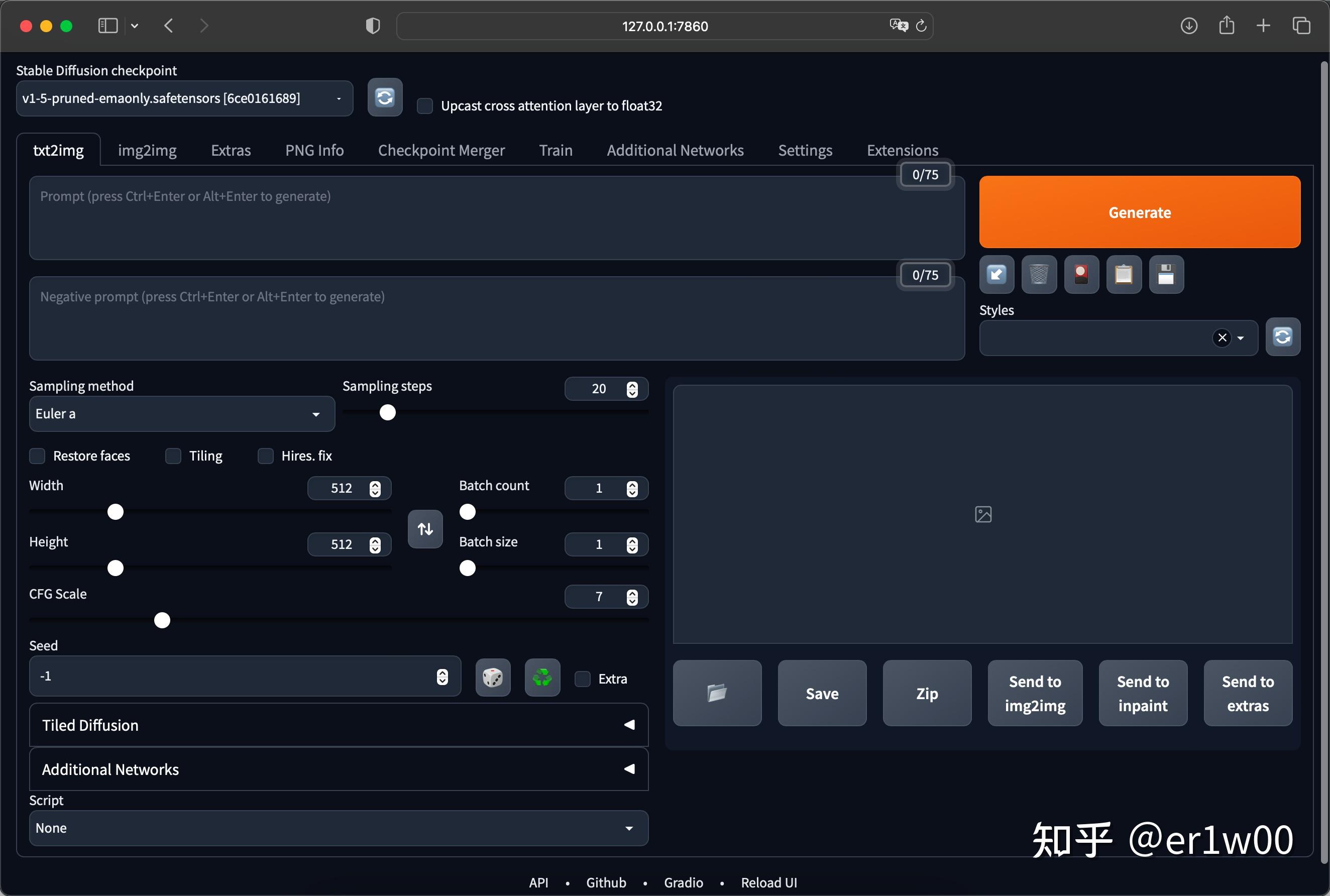Image resolution: width=1330 pixels, height=896 pixels.
Task: Open the Styles dropdown arrow
Action: click(x=1241, y=339)
